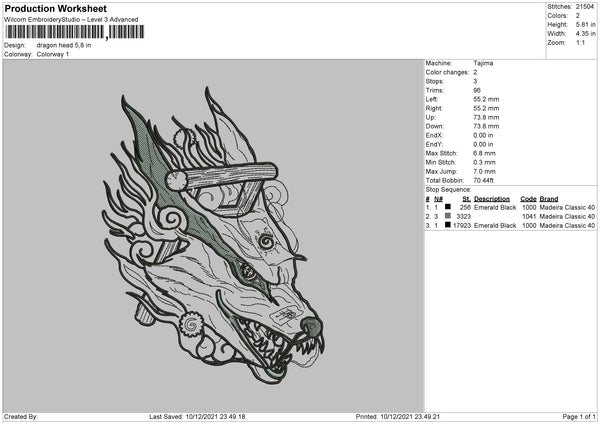This screenshot has width=600, height=424.
Task: Click the Total Bobbin value '70.44ft'
Action: tap(483, 180)
